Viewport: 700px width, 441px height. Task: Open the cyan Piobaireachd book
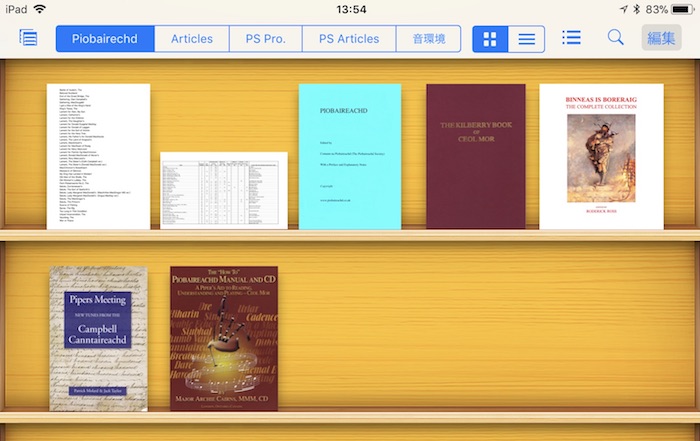pos(350,156)
